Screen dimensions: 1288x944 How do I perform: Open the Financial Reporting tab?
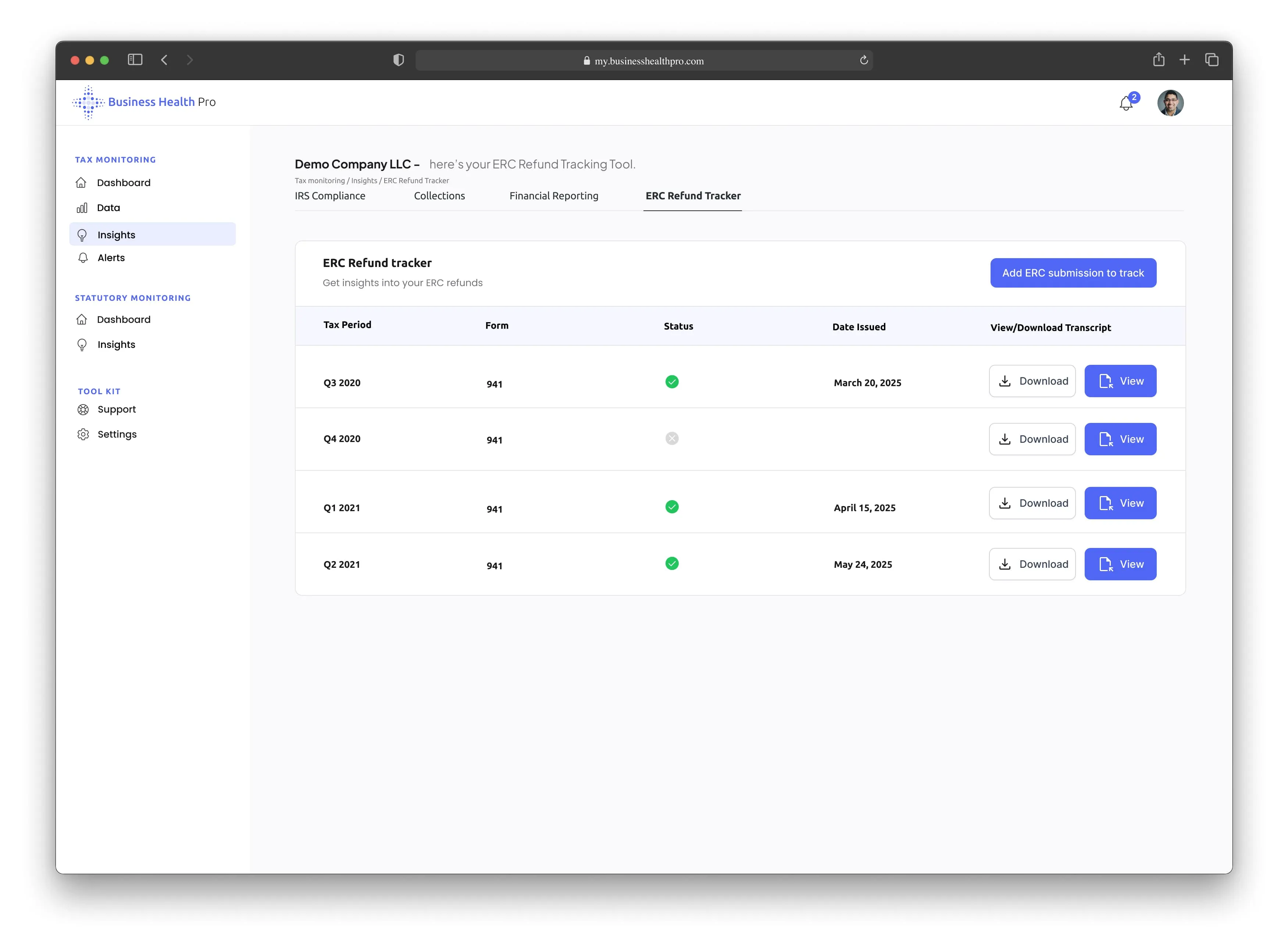(x=553, y=196)
